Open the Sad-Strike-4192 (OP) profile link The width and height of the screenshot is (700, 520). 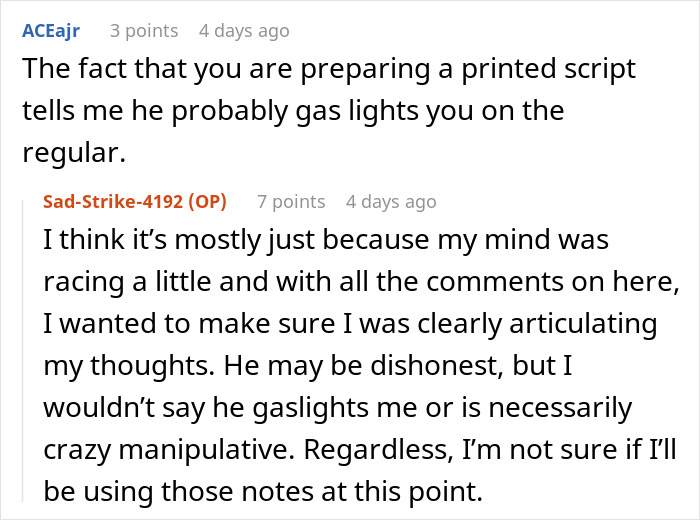point(135,202)
